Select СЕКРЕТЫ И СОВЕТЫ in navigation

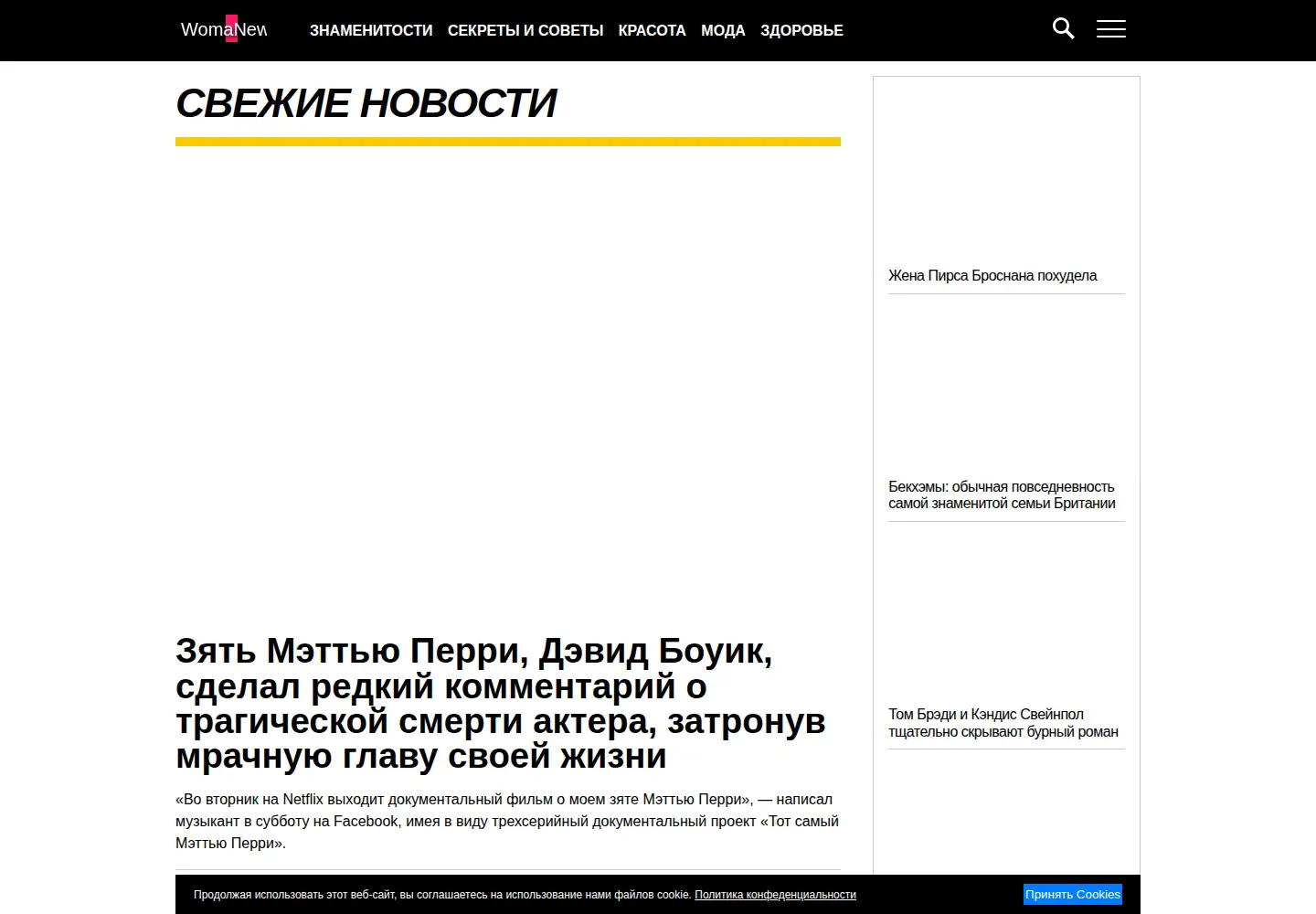pos(525,30)
